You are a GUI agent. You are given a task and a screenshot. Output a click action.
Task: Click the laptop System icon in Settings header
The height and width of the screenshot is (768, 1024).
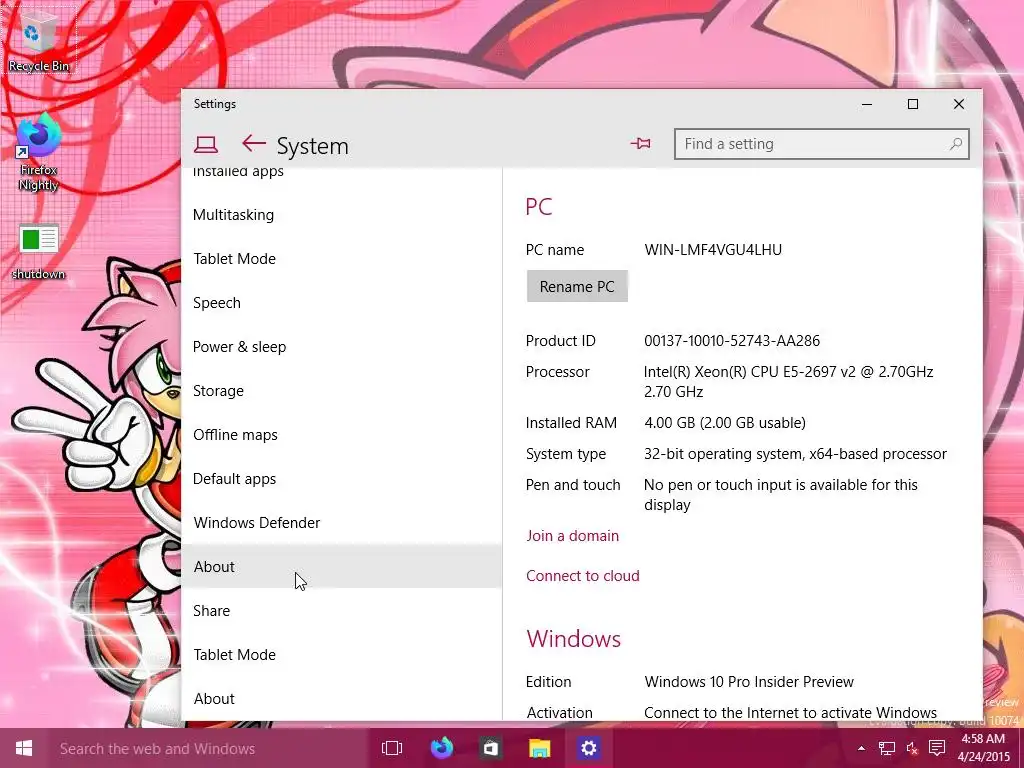coord(206,144)
